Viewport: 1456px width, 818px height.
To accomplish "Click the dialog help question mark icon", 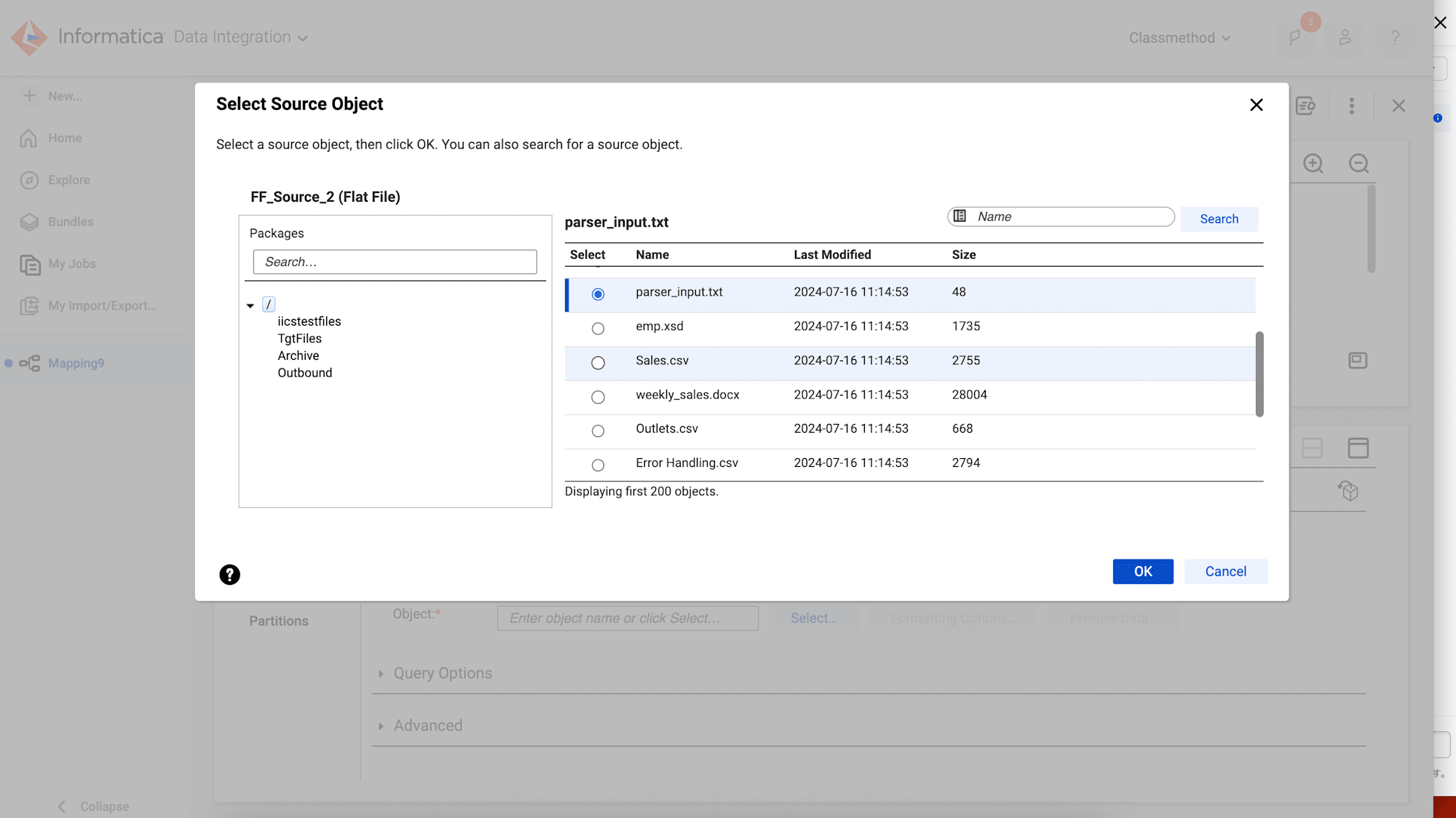I will [229, 575].
